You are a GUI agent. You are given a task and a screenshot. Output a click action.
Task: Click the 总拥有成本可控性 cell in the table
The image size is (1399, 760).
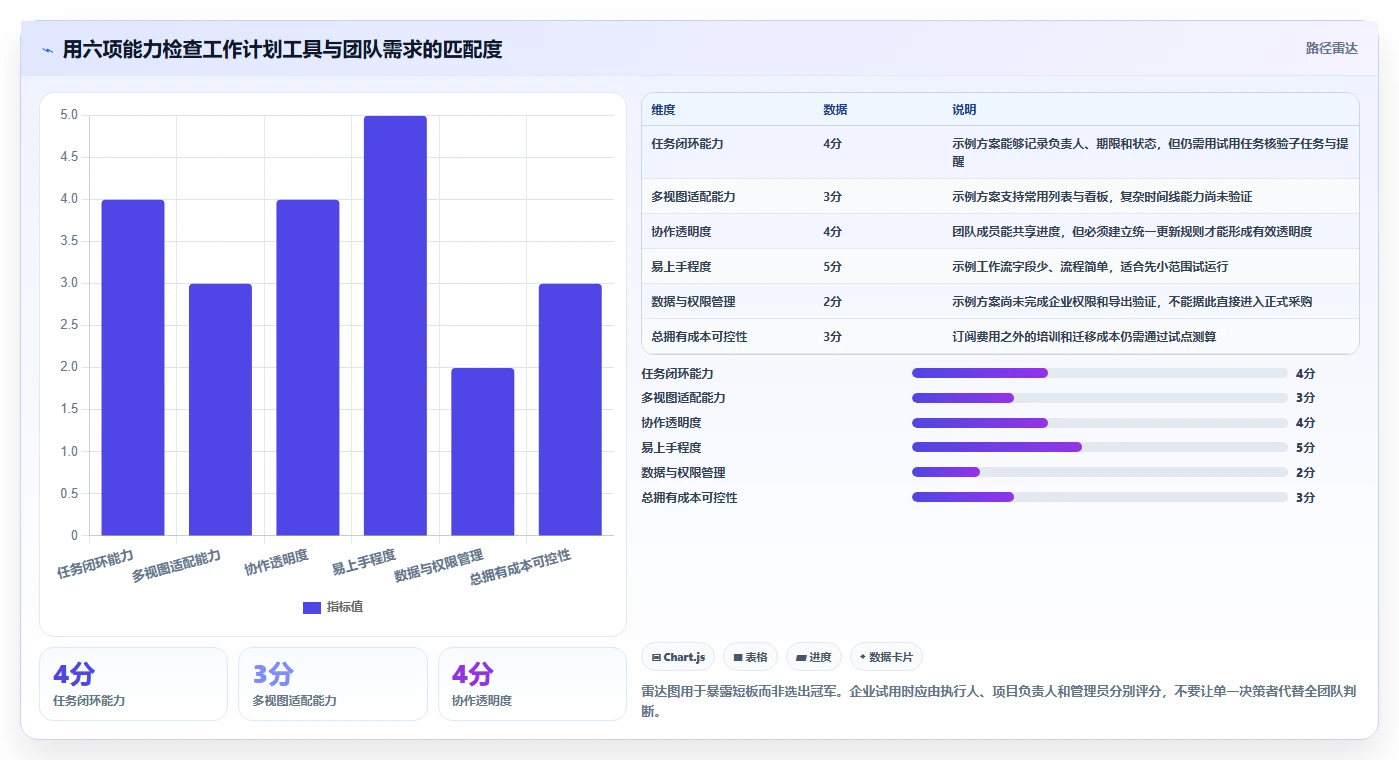coord(699,337)
